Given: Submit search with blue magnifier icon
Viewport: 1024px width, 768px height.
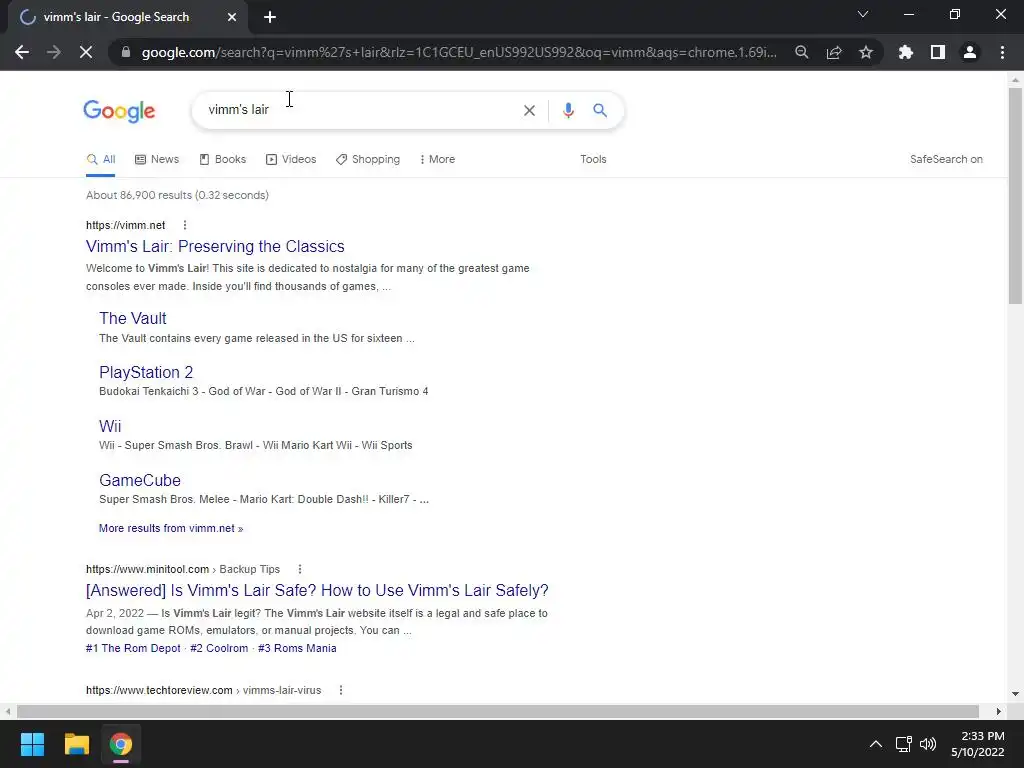Looking at the screenshot, I should [600, 110].
